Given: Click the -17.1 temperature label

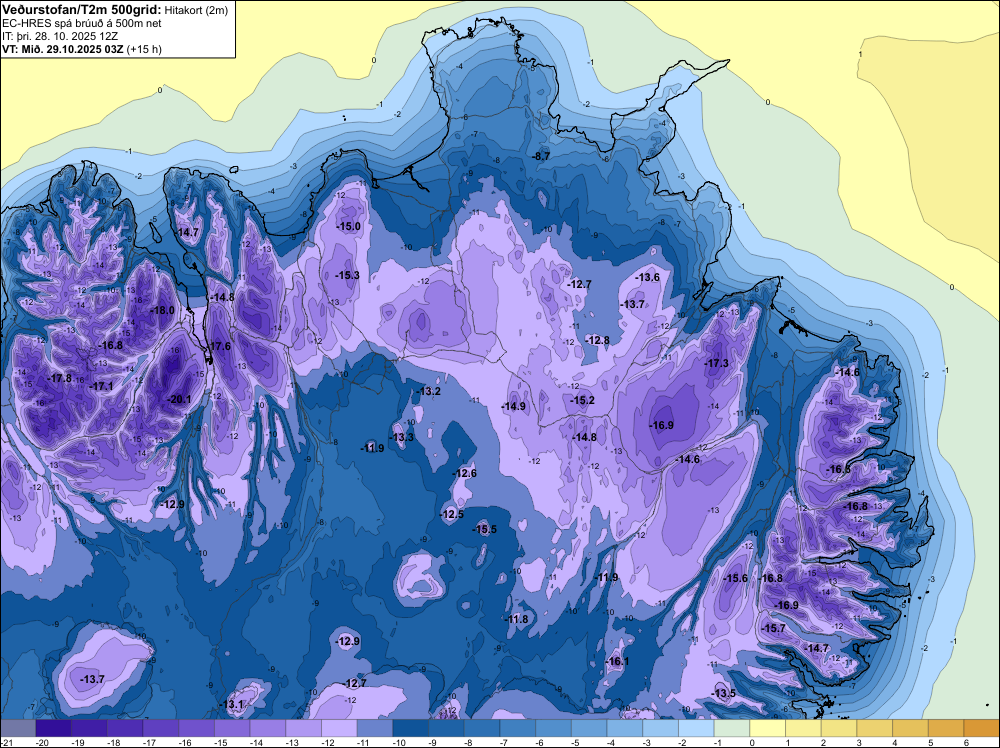Looking at the screenshot, I should click(101, 386).
